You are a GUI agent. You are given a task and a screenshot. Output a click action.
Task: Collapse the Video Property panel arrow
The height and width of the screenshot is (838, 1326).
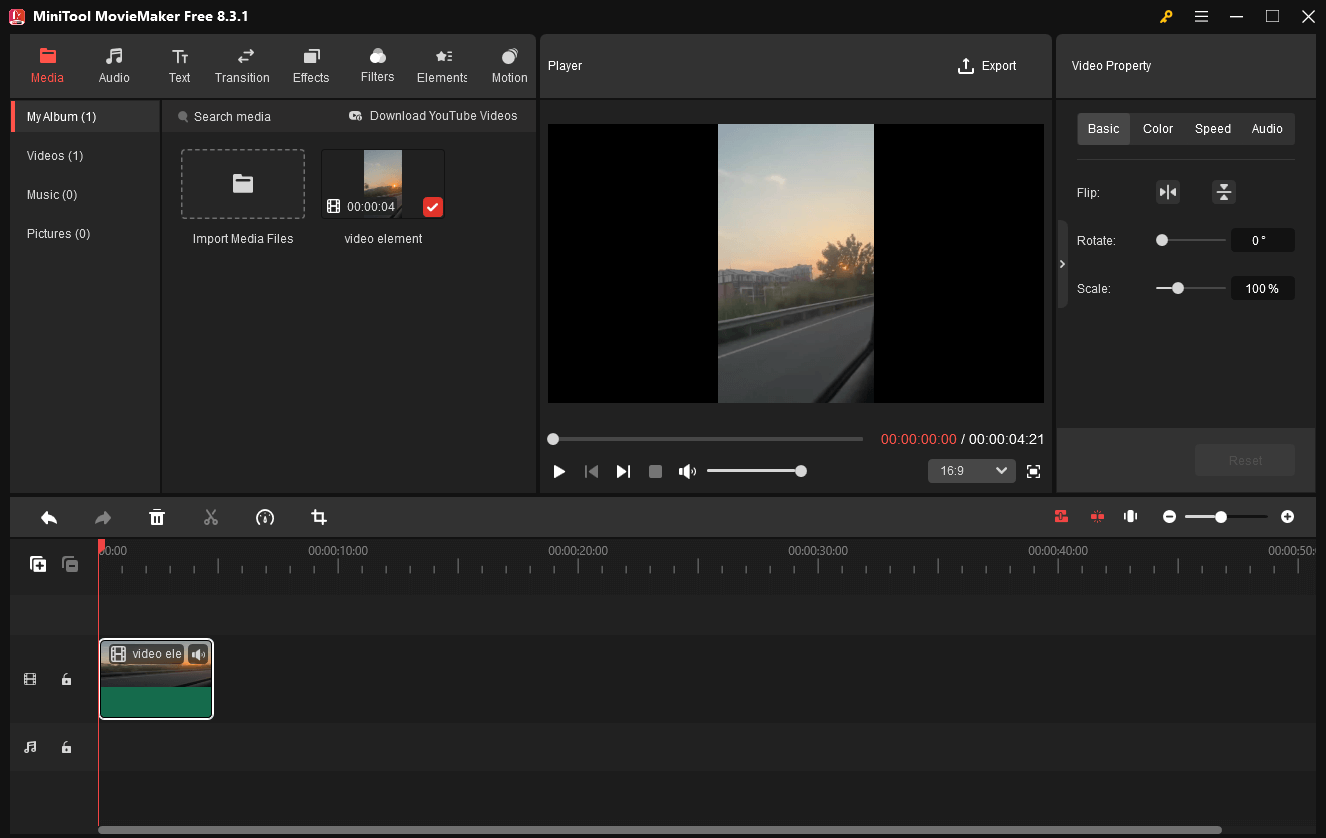[1062, 264]
